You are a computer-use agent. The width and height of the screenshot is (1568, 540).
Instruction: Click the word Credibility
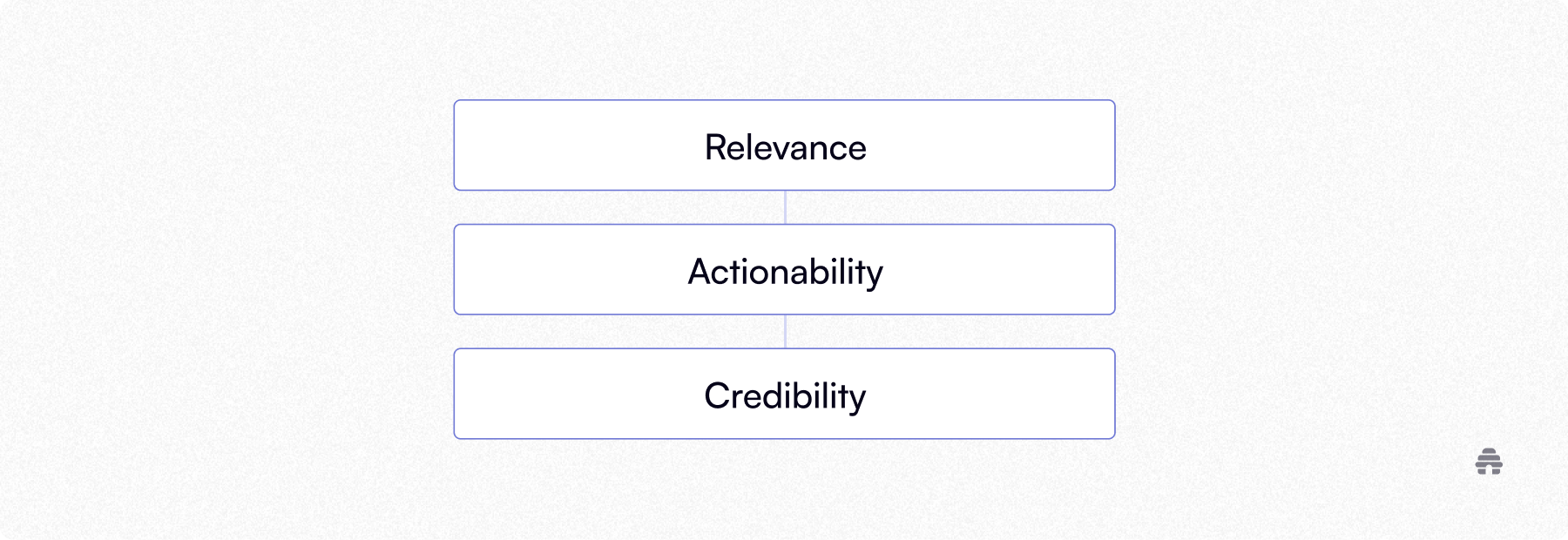pos(785,396)
